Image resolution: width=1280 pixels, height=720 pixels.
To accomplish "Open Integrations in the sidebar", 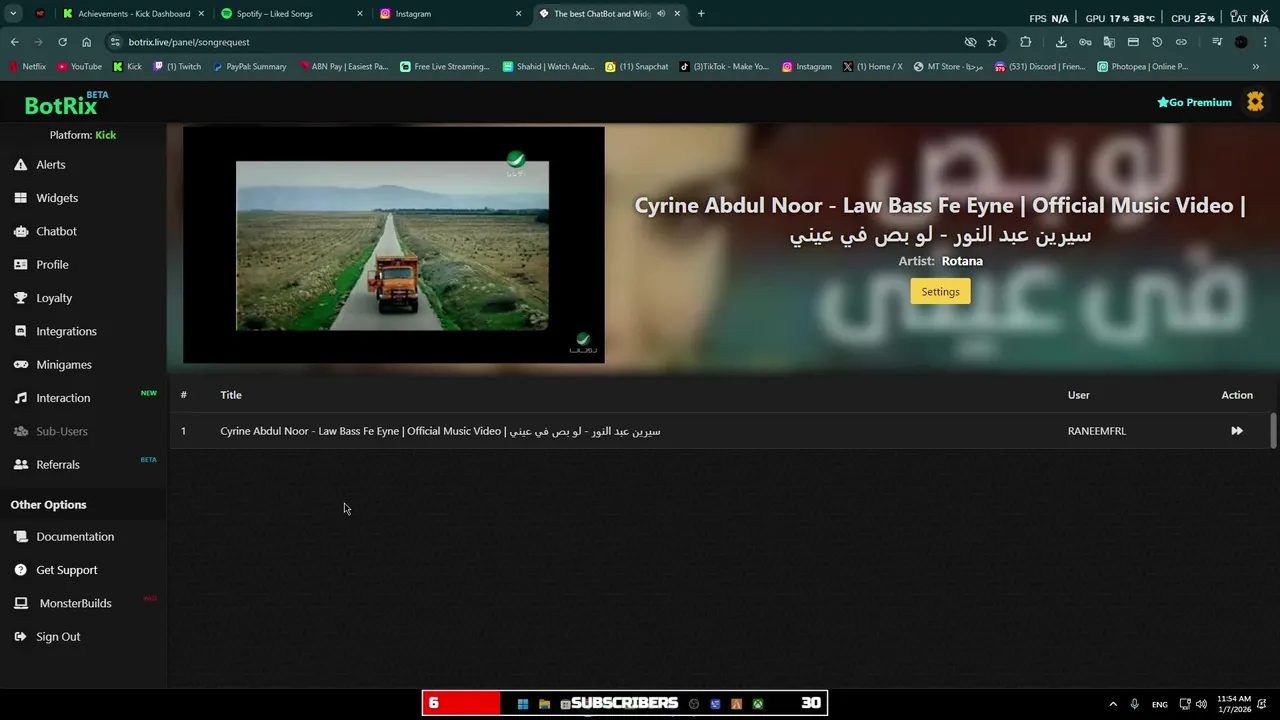I will point(66,331).
